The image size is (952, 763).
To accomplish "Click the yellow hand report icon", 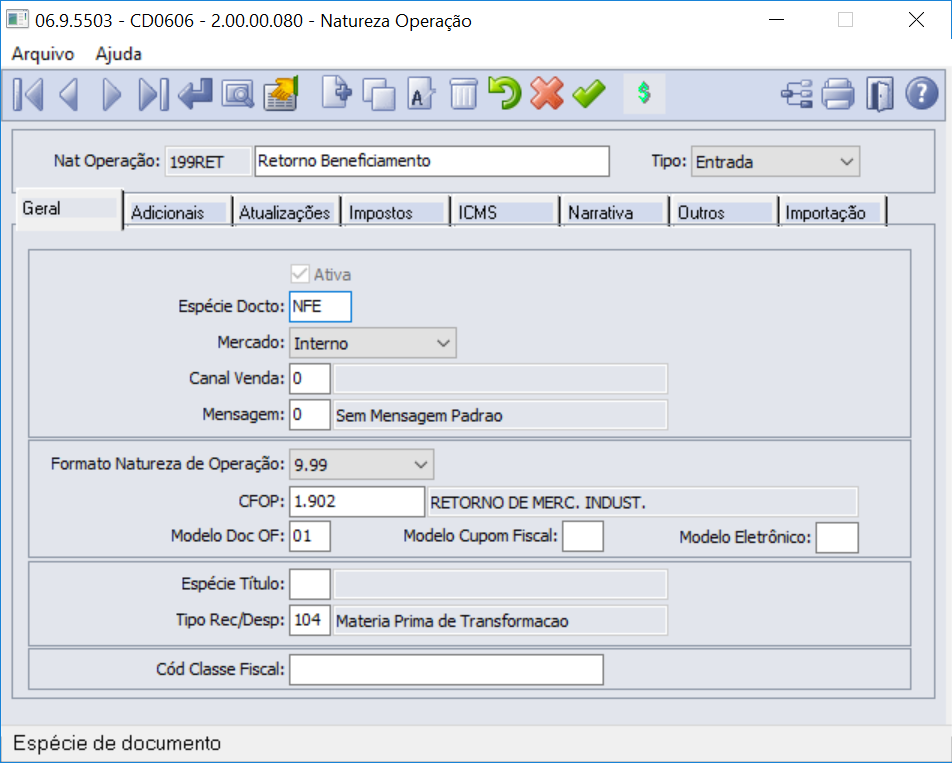I will point(280,93).
